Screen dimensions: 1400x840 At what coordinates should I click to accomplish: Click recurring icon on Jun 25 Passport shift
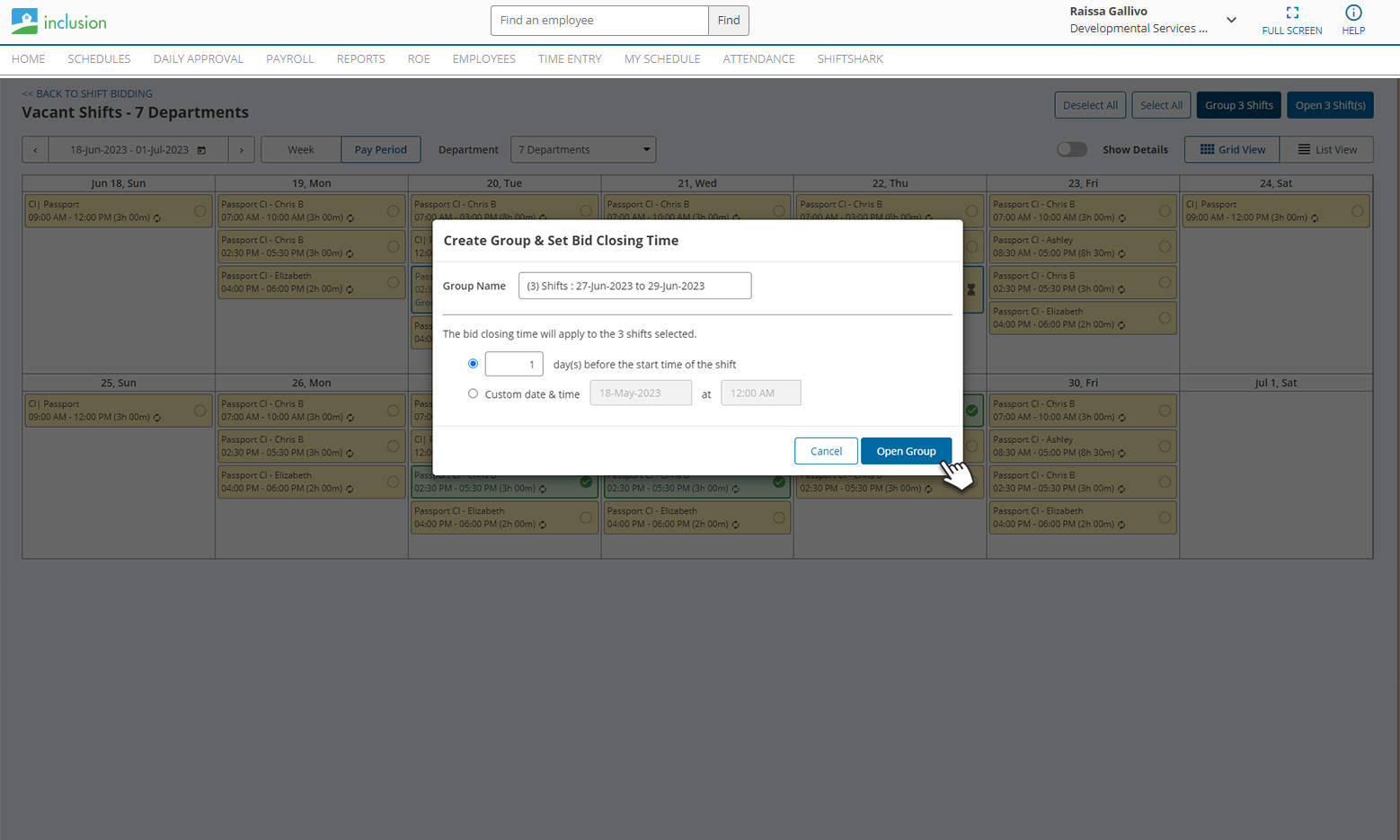tap(157, 418)
